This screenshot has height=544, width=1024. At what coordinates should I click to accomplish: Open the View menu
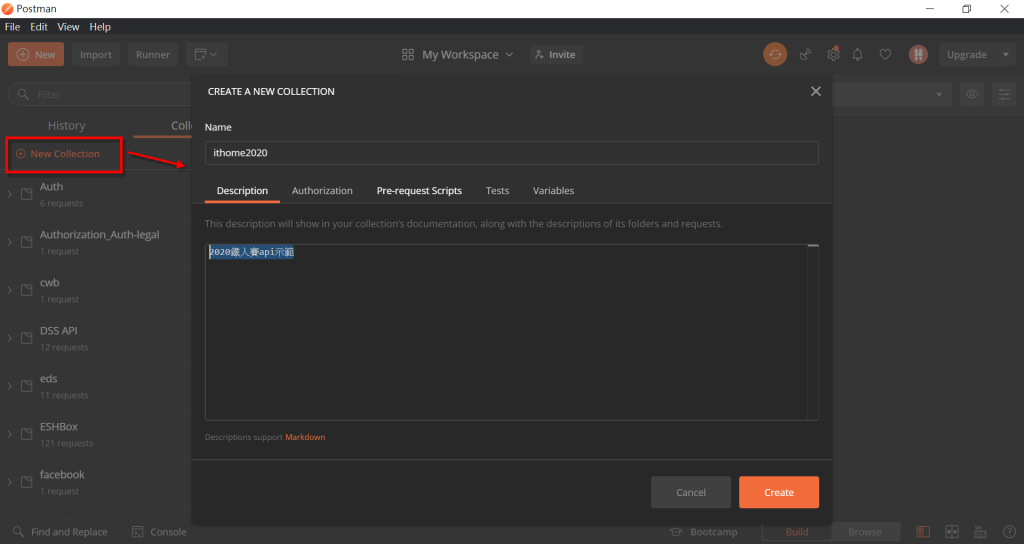(x=68, y=27)
